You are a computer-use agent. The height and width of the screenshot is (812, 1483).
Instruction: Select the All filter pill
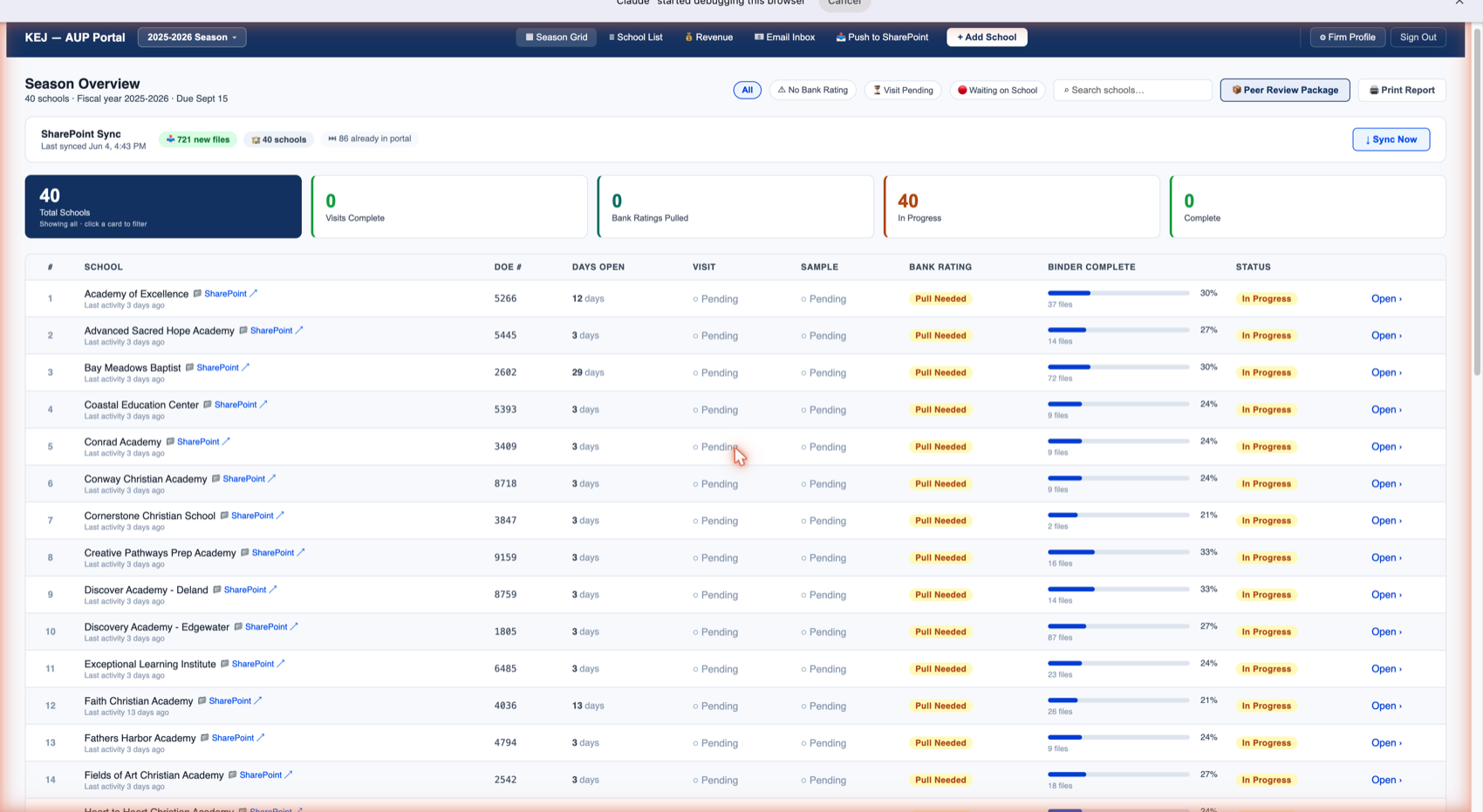click(x=747, y=90)
